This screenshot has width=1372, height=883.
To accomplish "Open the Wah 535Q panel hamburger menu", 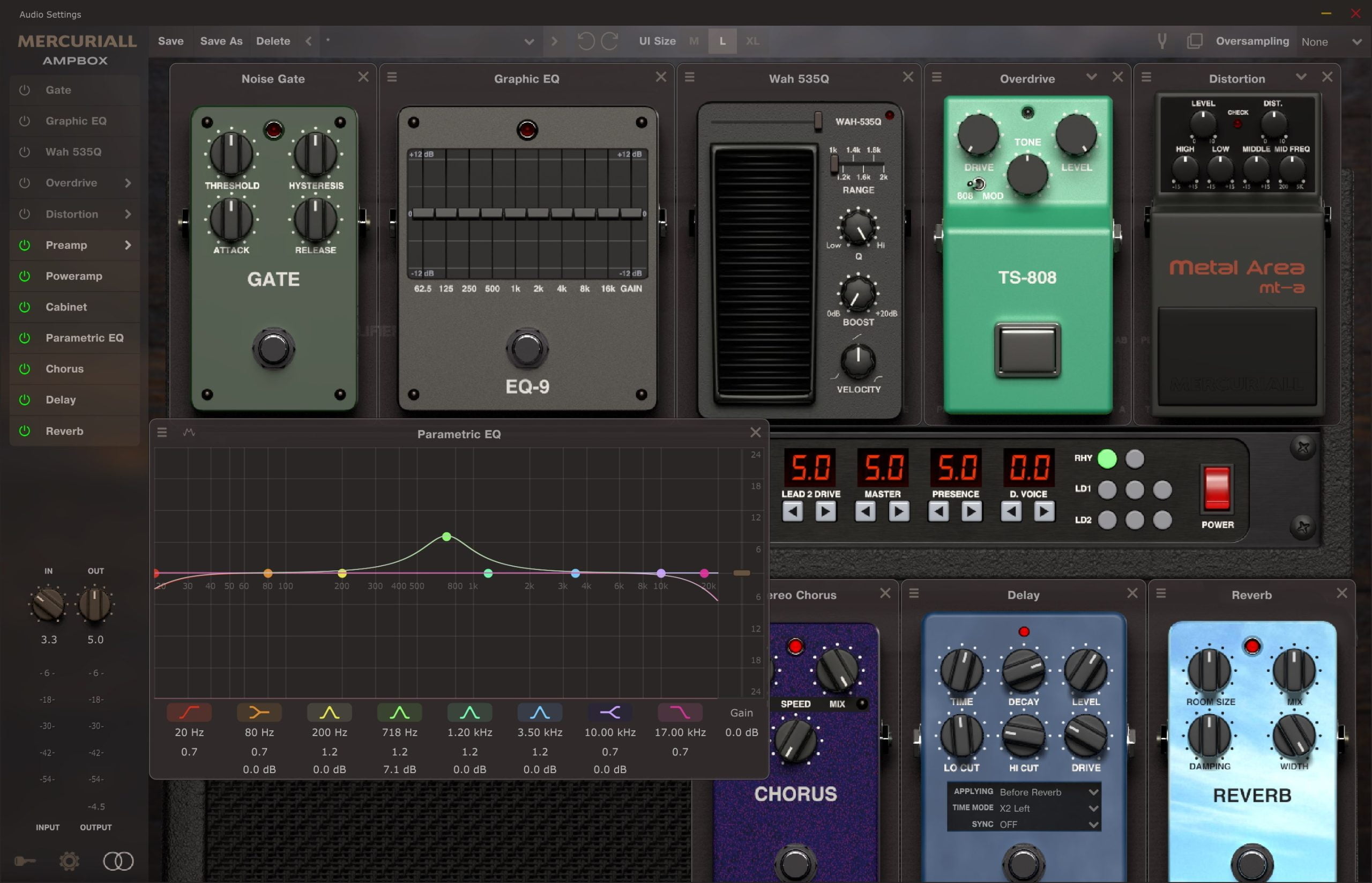I will pos(689,77).
